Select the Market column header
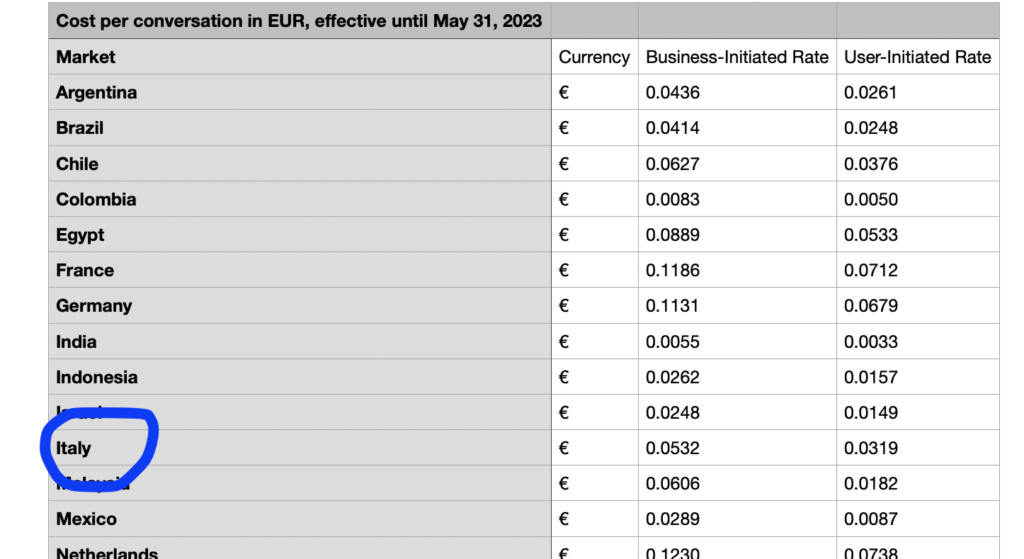Screen dimensions: 1024x559 pyautogui.click(x=300, y=57)
